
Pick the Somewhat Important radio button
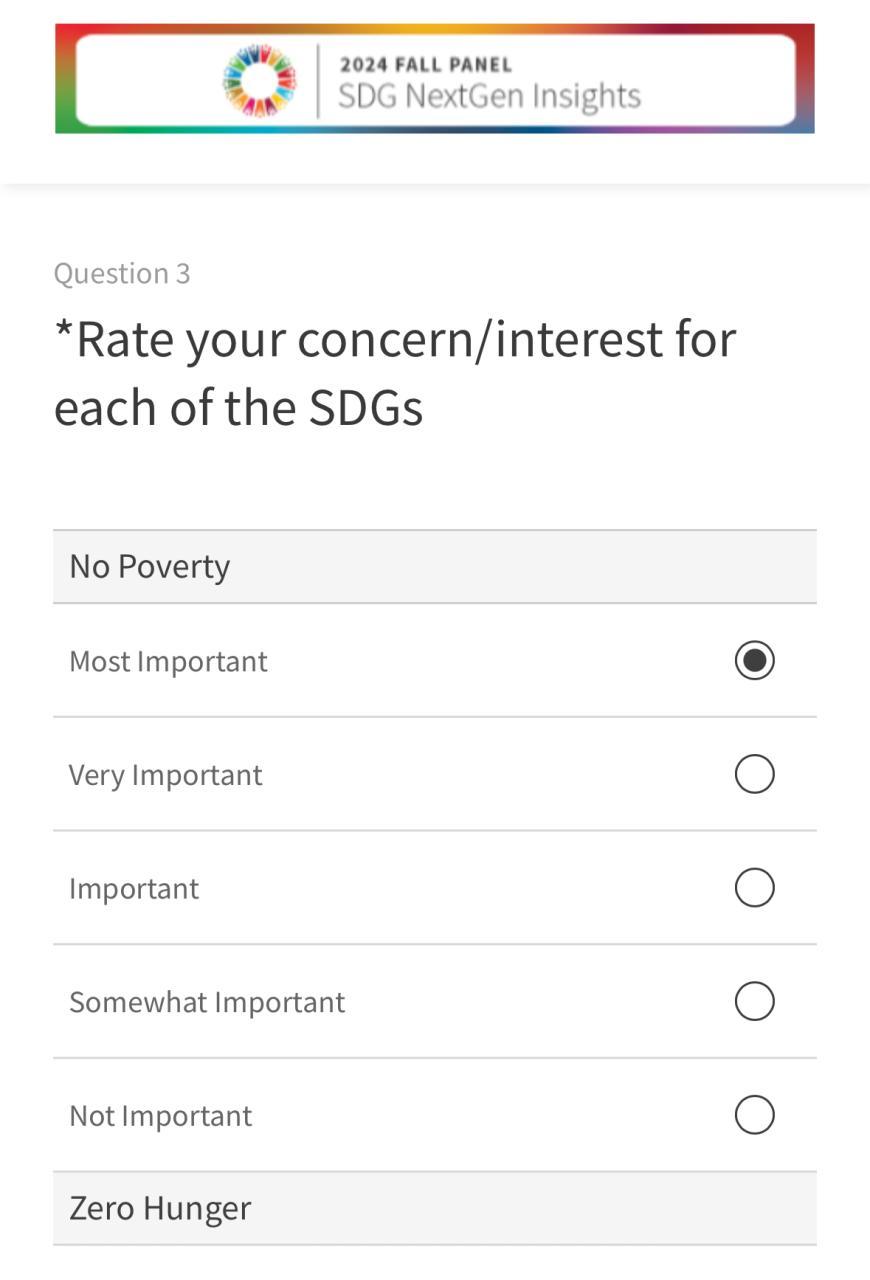click(754, 1001)
